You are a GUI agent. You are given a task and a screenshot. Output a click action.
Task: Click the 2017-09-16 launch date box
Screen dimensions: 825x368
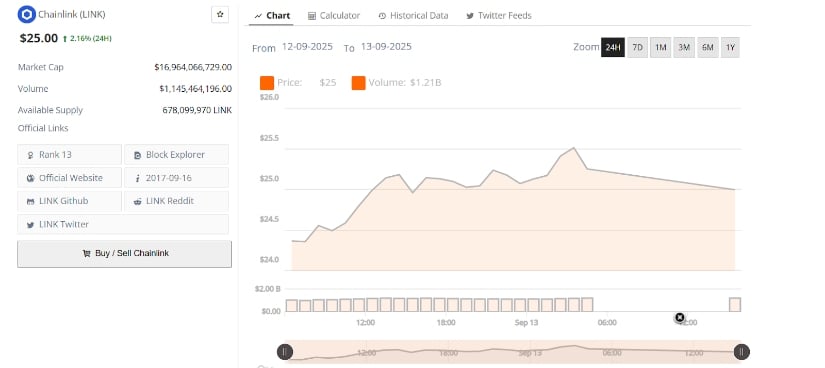click(176, 178)
